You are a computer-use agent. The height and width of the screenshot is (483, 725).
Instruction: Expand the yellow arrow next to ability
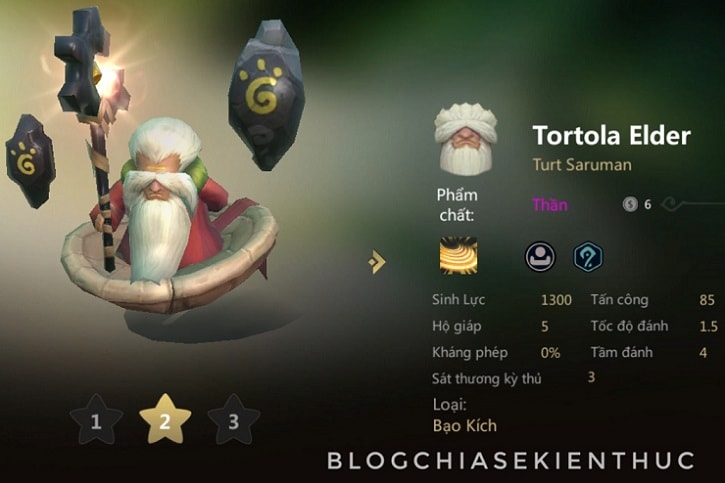(377, 262)
